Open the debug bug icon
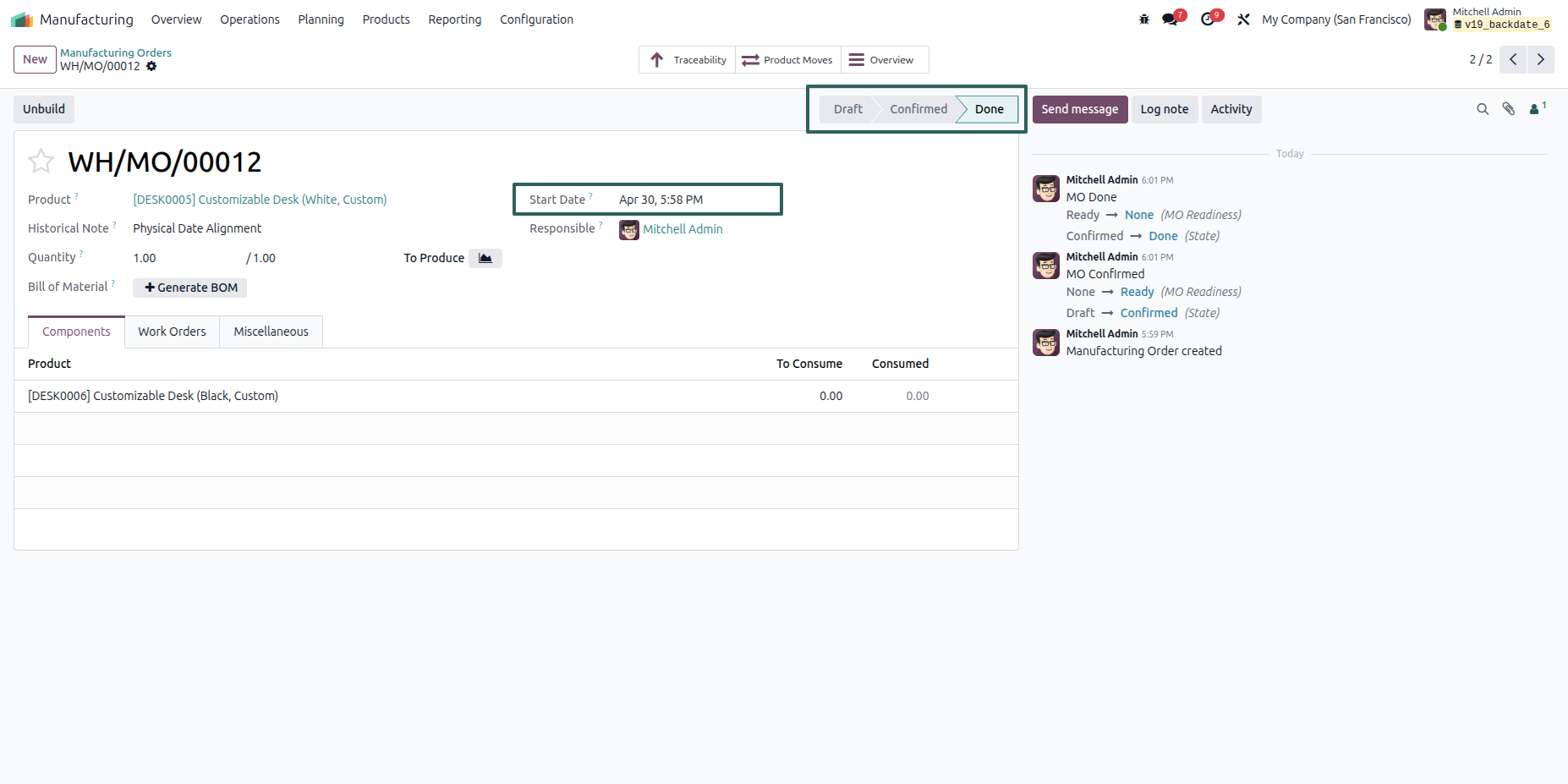This screenshot has width=1568, height=784. [x=1144, y=19]
